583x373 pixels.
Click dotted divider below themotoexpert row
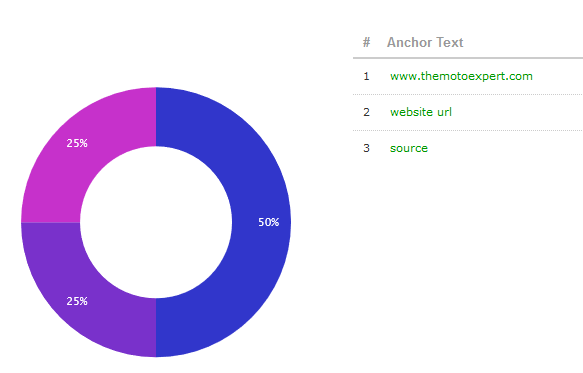468,94
